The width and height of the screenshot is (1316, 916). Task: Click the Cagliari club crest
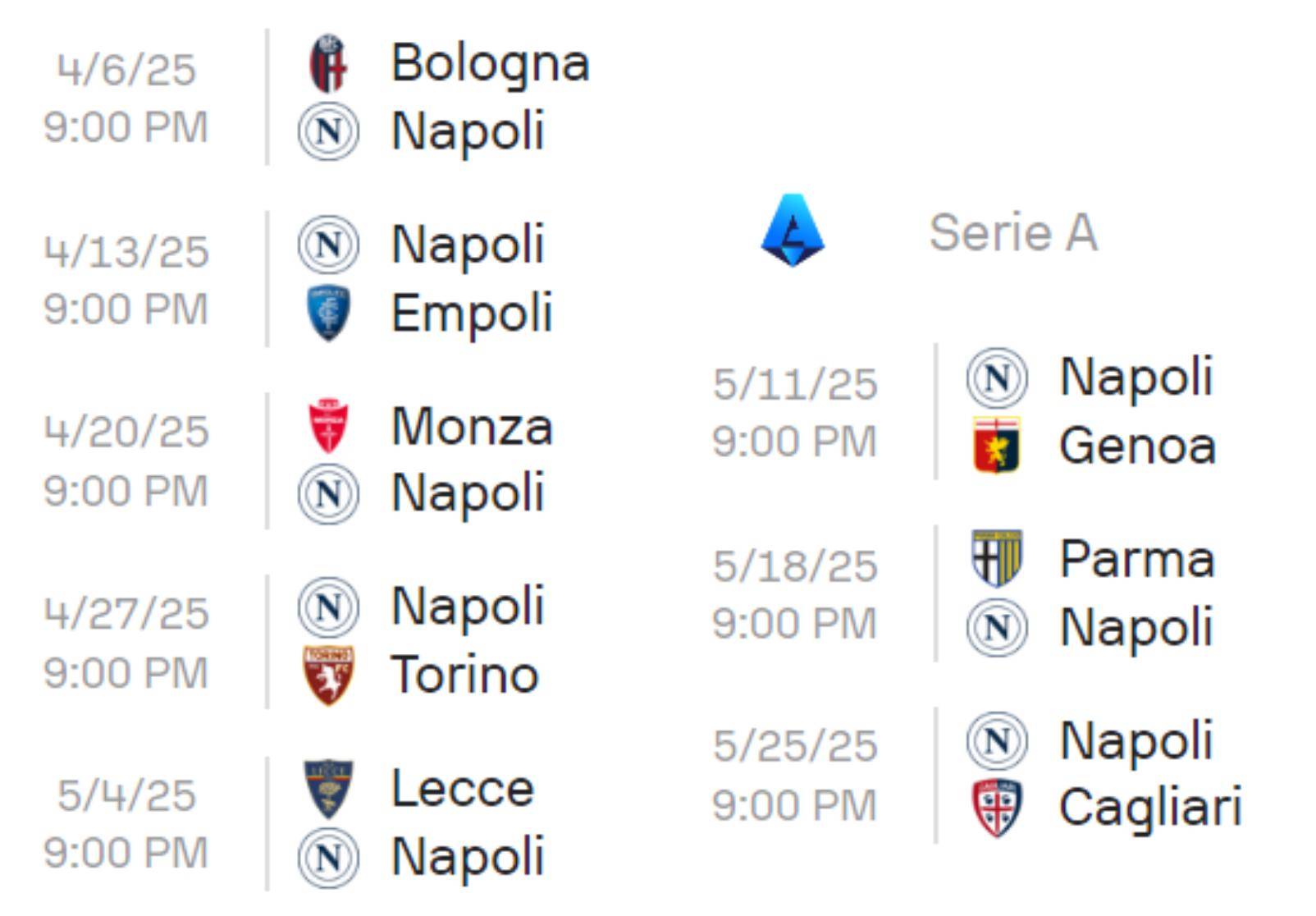tap(997, 808)
